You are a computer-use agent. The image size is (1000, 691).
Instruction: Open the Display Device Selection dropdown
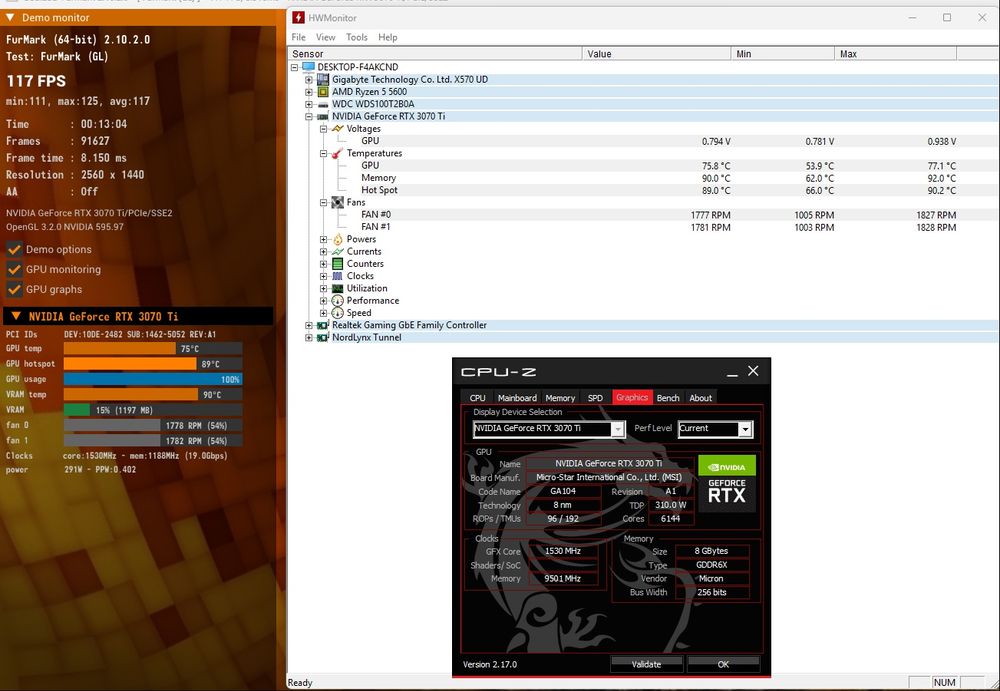pos(617,429)
